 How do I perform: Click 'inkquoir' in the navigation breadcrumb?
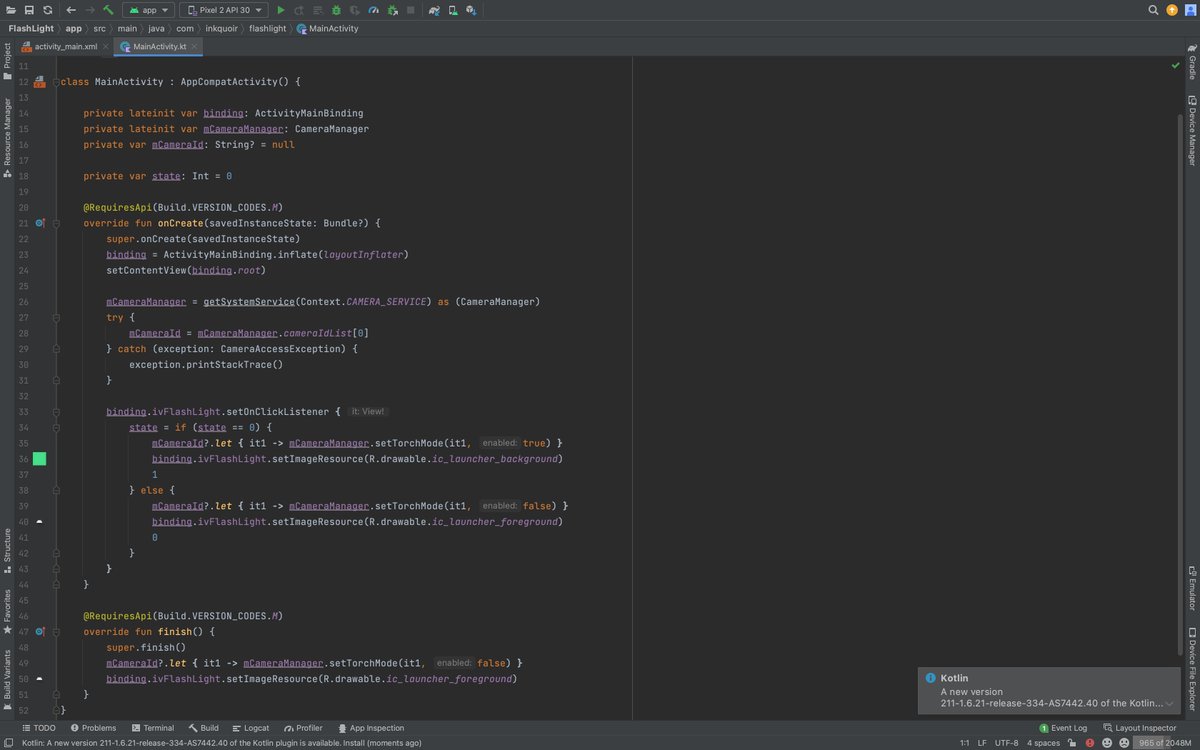click(x=222, y=28)
